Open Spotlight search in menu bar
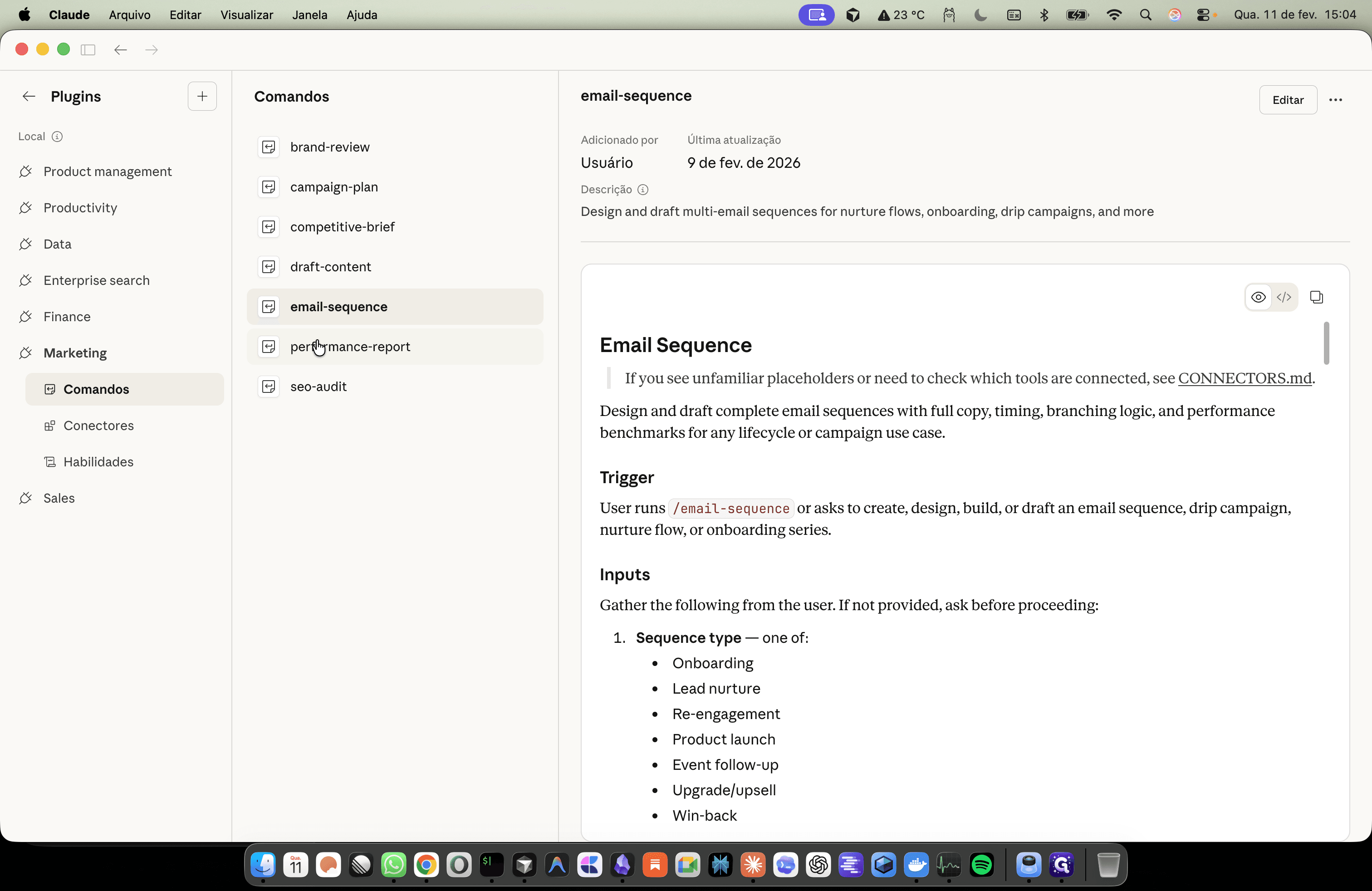This screenshot has height=891, width=1372. (x=1146, y=15)
